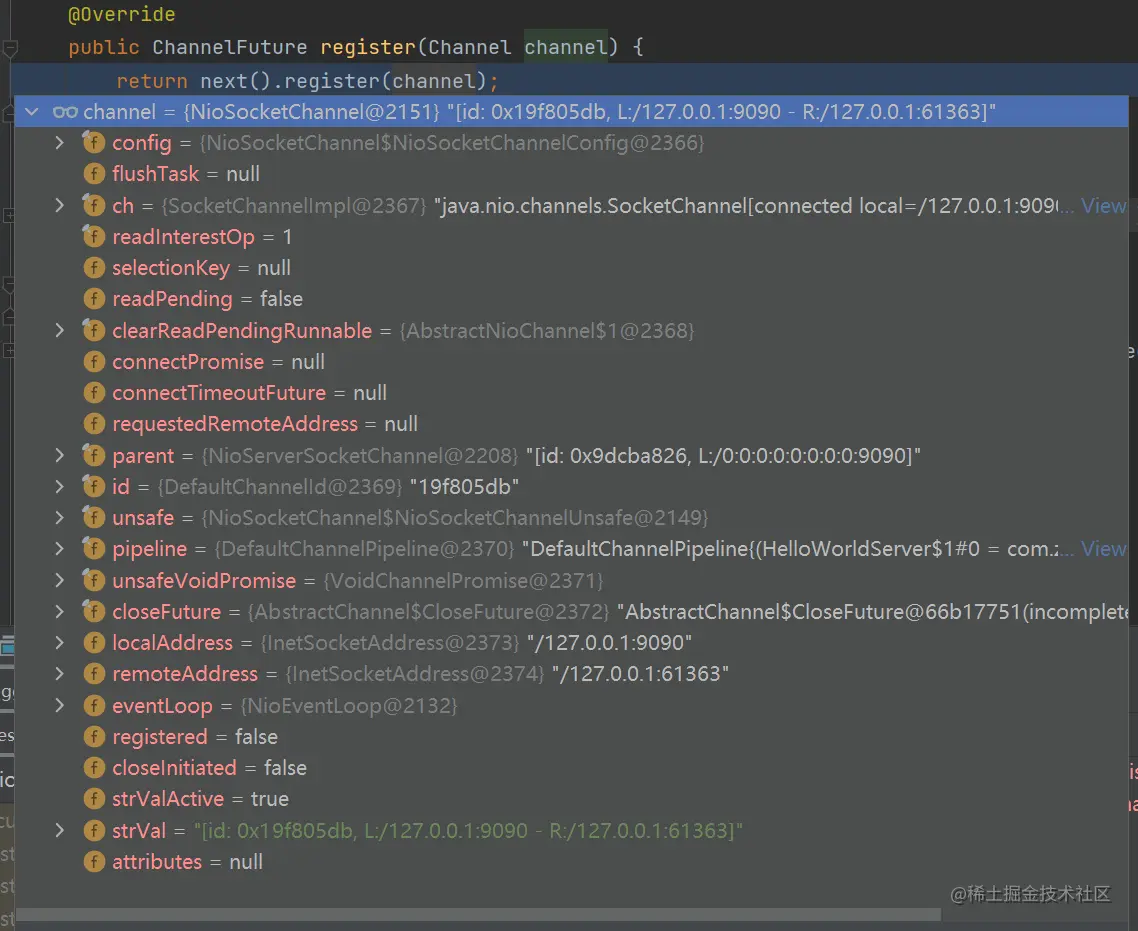
Task: Click the field icon beside closeInitiated
Action: coord(94,768)
